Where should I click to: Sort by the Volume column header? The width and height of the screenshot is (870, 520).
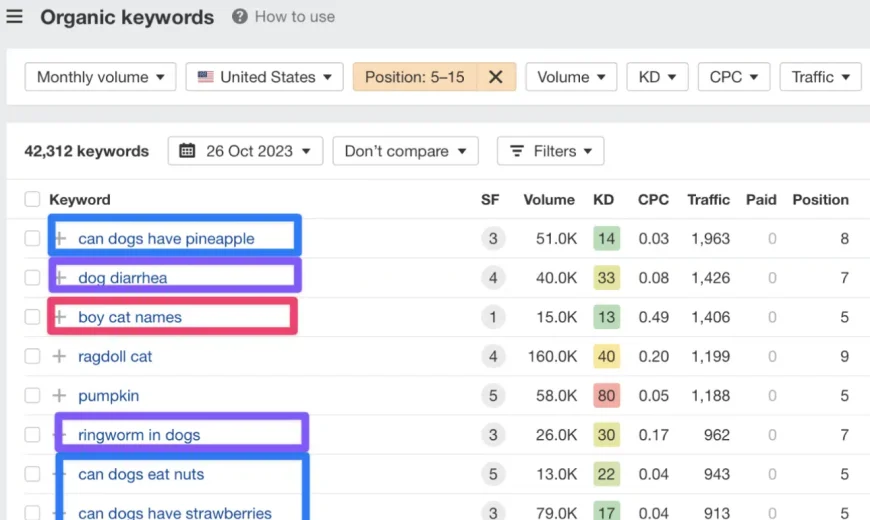pos(549,200)
